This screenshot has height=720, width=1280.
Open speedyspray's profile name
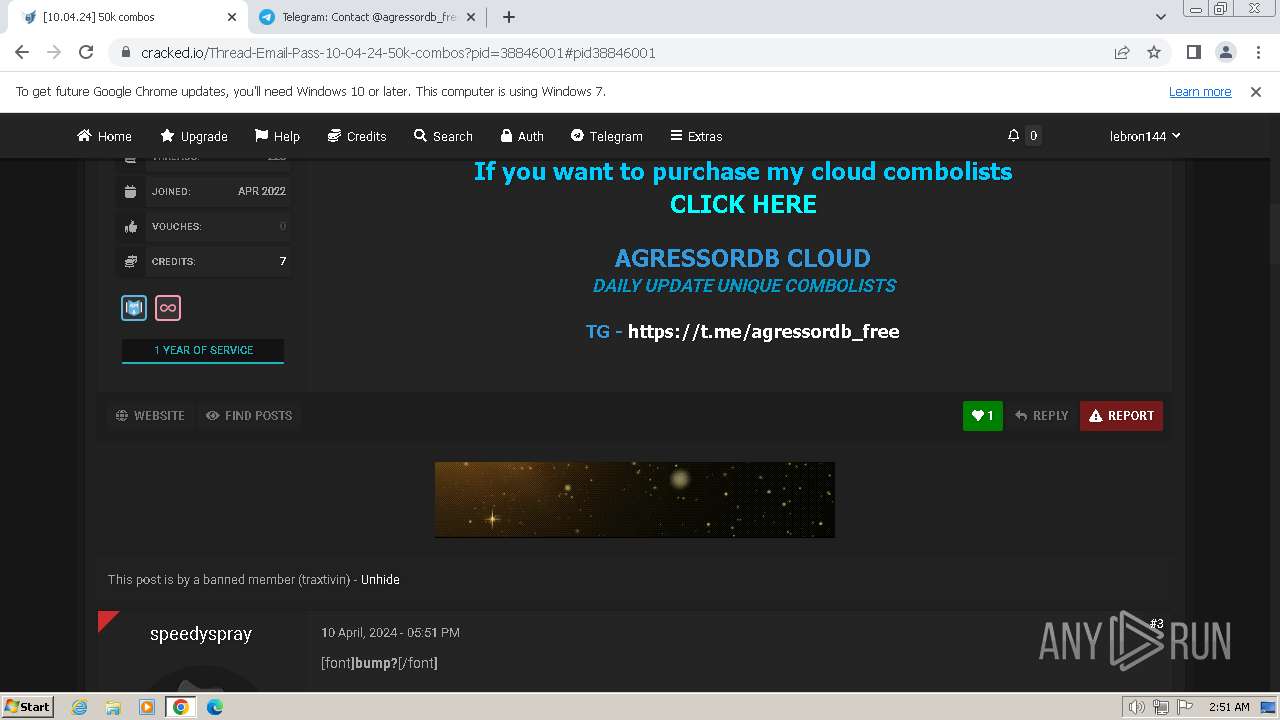coord(201,634)
